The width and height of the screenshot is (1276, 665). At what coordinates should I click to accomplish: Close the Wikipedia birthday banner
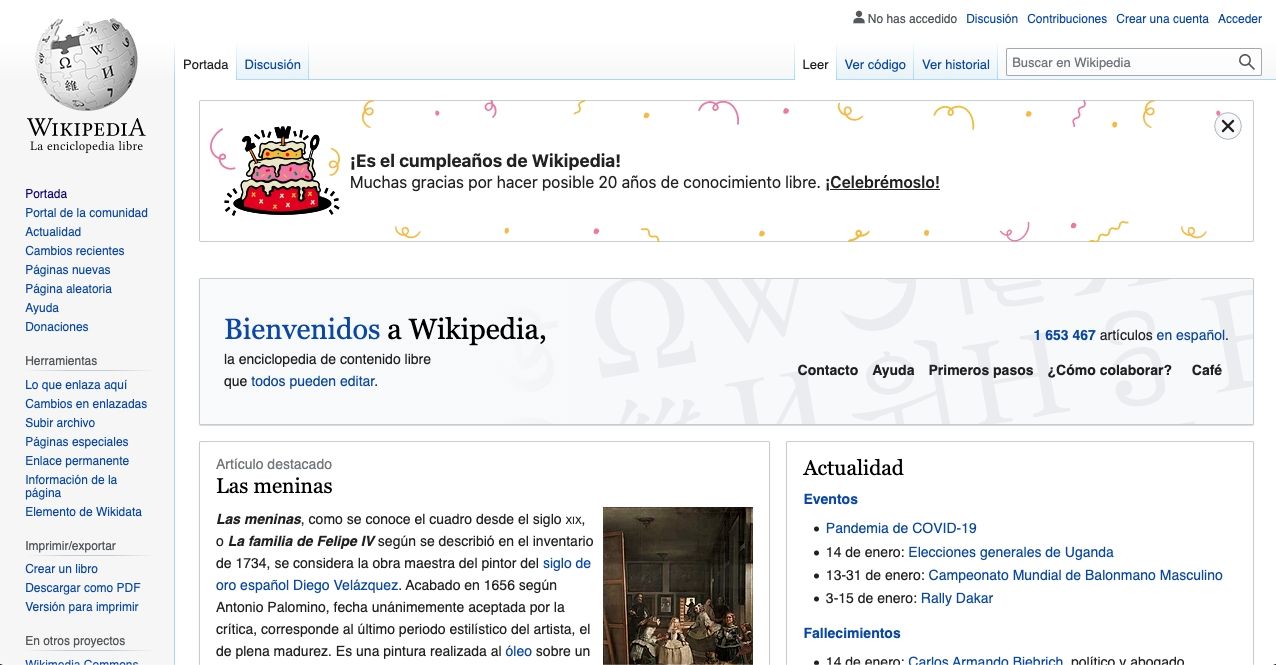pyautogui.click(x=1227, y=126)
